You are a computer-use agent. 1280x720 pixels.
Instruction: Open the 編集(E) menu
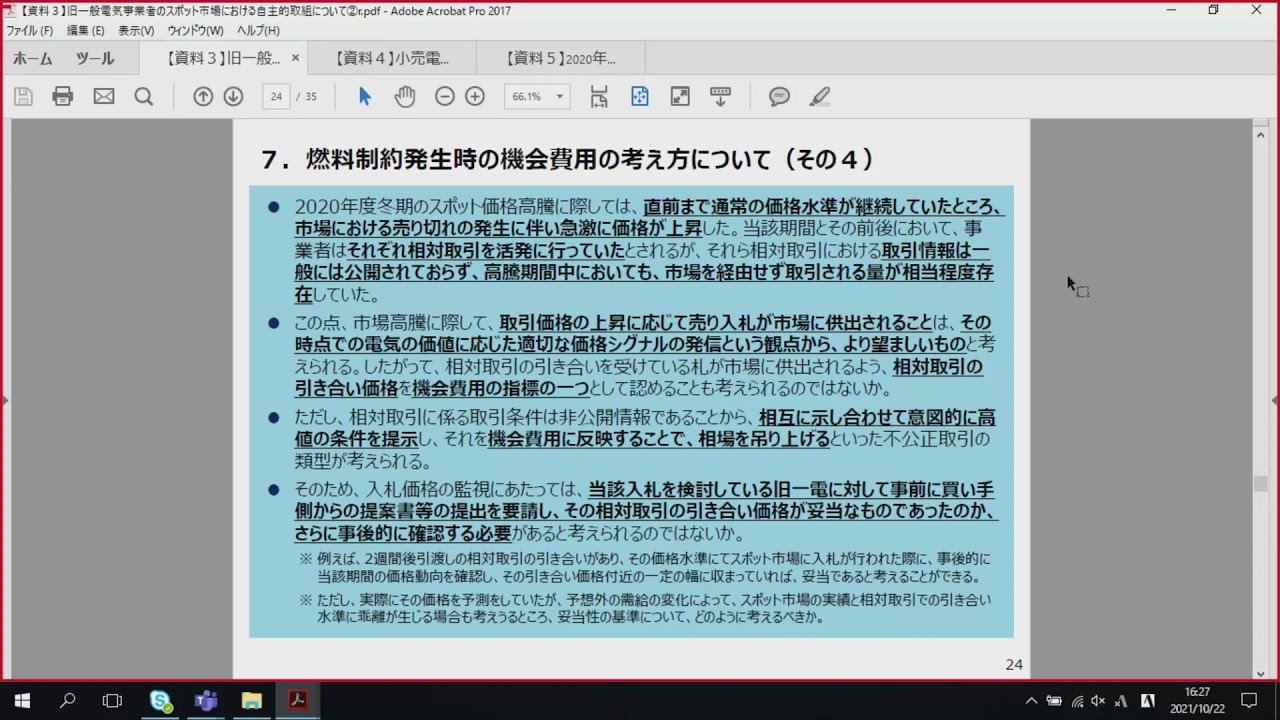click(85, 31)
